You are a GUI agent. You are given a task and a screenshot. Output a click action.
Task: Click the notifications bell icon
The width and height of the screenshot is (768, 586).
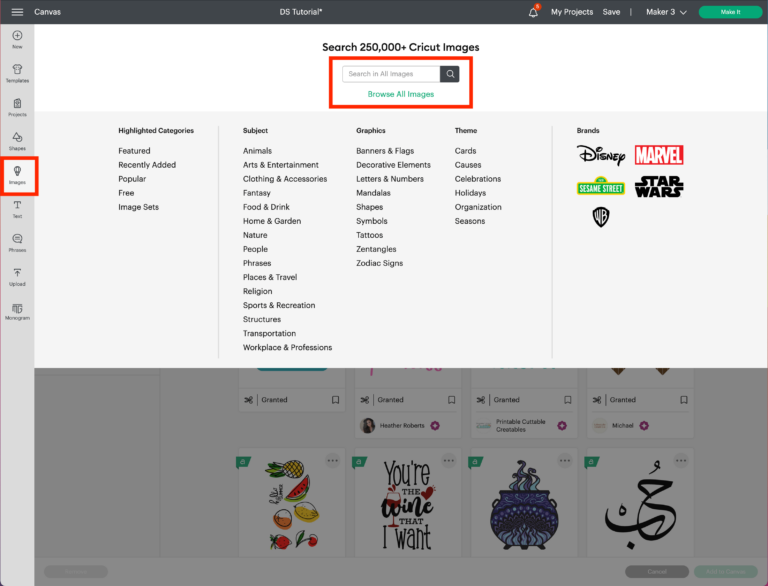pyautogui.click(x=533, y=12)
